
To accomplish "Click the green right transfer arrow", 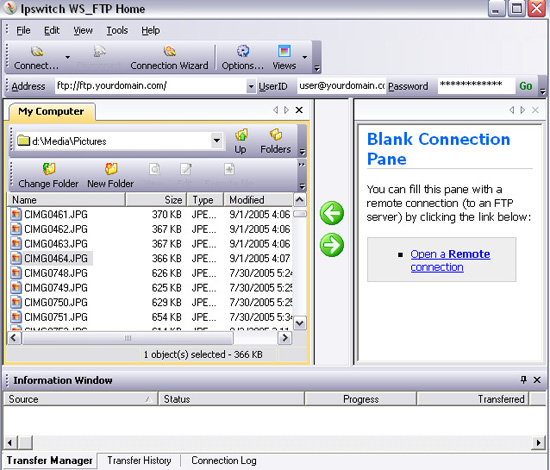I will point(331,244).
